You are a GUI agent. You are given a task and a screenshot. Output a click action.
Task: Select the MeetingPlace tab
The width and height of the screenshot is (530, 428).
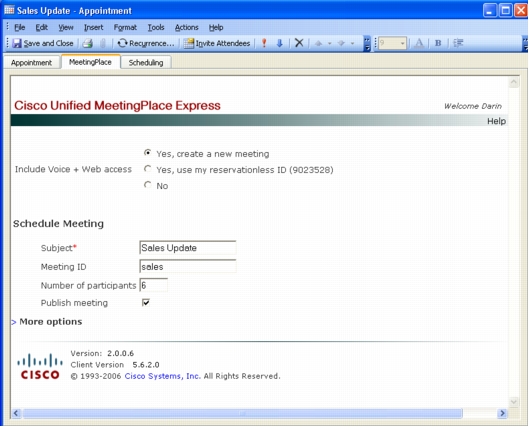click(90, 62)
